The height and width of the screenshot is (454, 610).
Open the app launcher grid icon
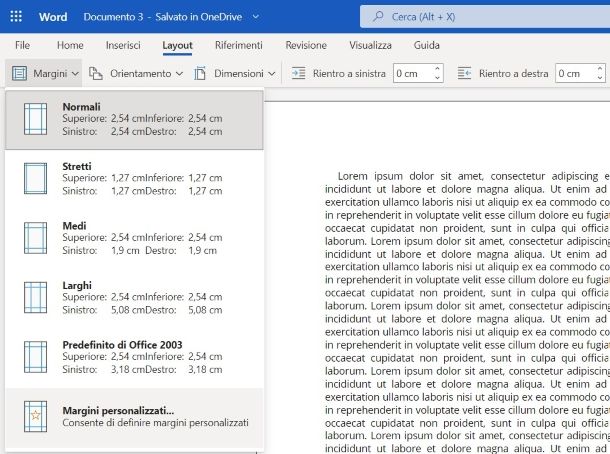tap(16, 16)
